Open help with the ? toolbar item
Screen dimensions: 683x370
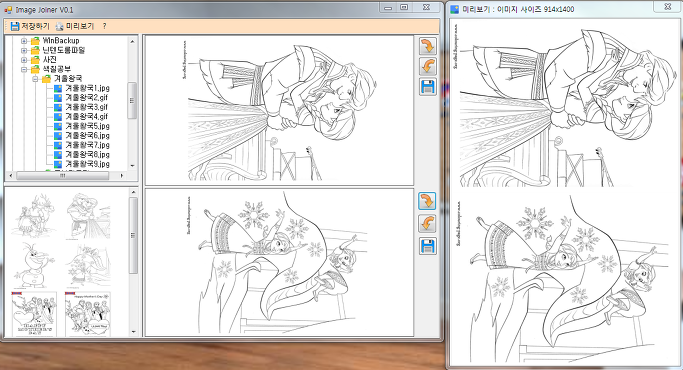coord(105,26)
